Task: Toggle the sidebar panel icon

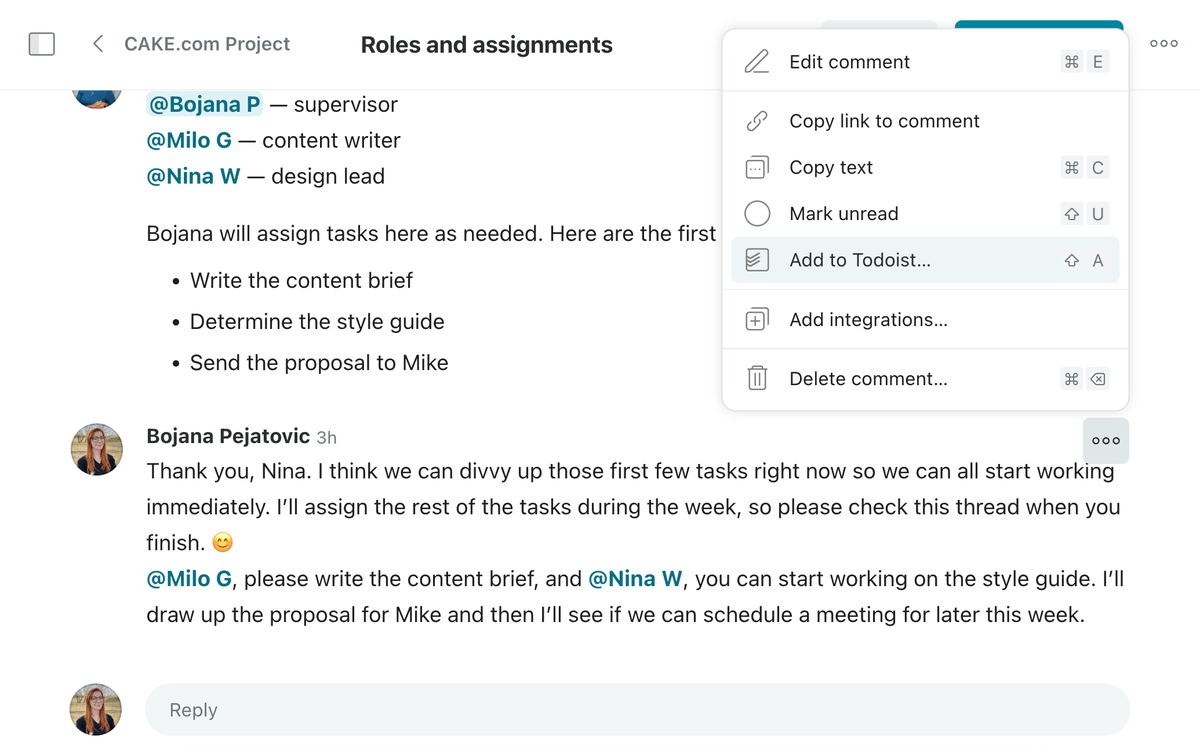Action: 42,44
